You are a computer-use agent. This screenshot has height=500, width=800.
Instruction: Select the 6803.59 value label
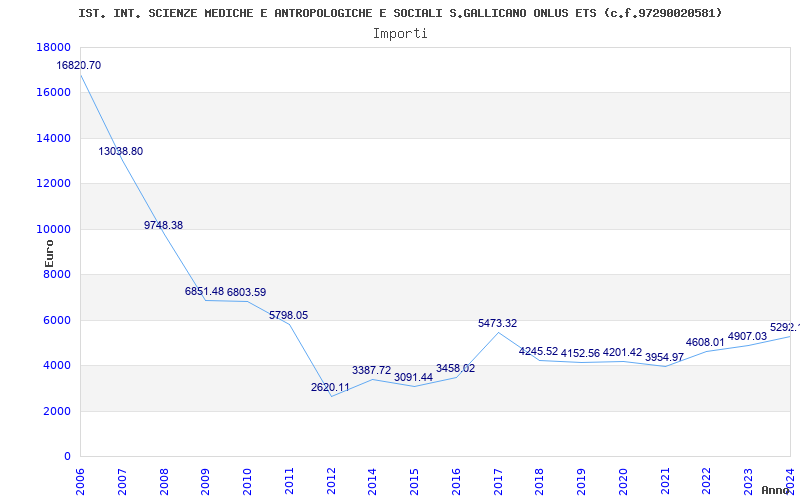click(246, 292)
